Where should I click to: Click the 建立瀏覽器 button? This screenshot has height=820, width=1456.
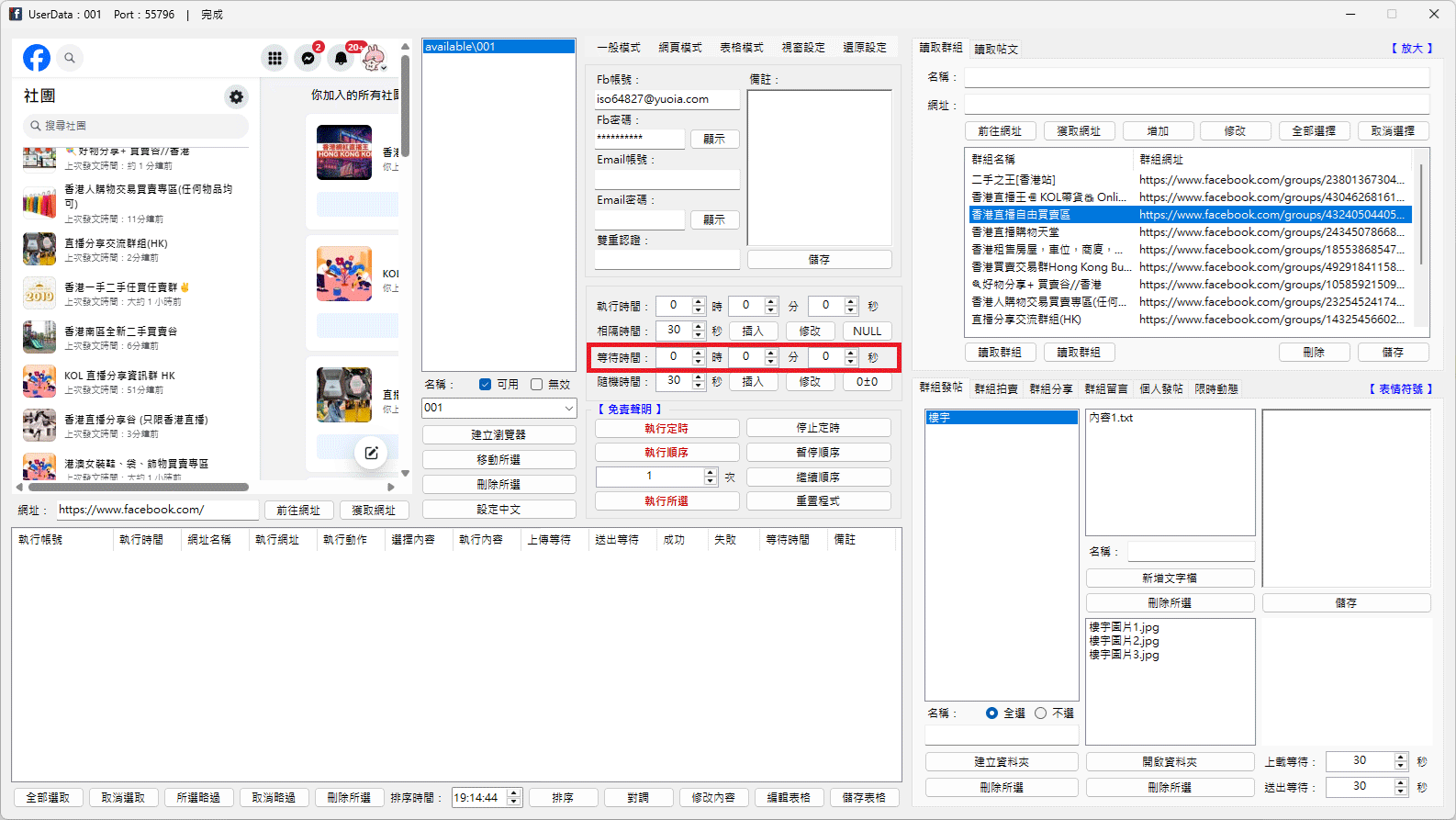tap(499, 434)
